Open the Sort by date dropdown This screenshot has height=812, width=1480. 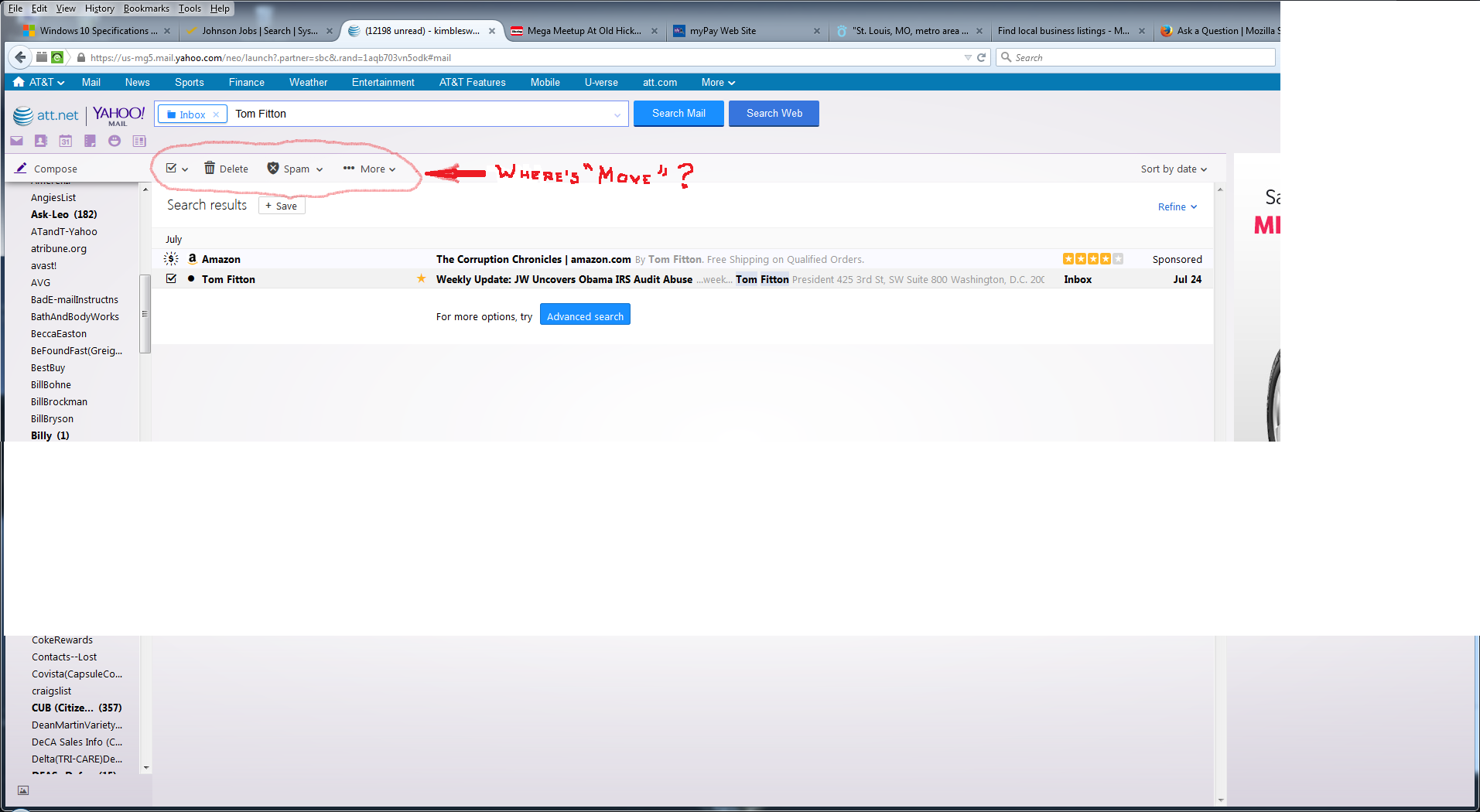coord(1174,169)
